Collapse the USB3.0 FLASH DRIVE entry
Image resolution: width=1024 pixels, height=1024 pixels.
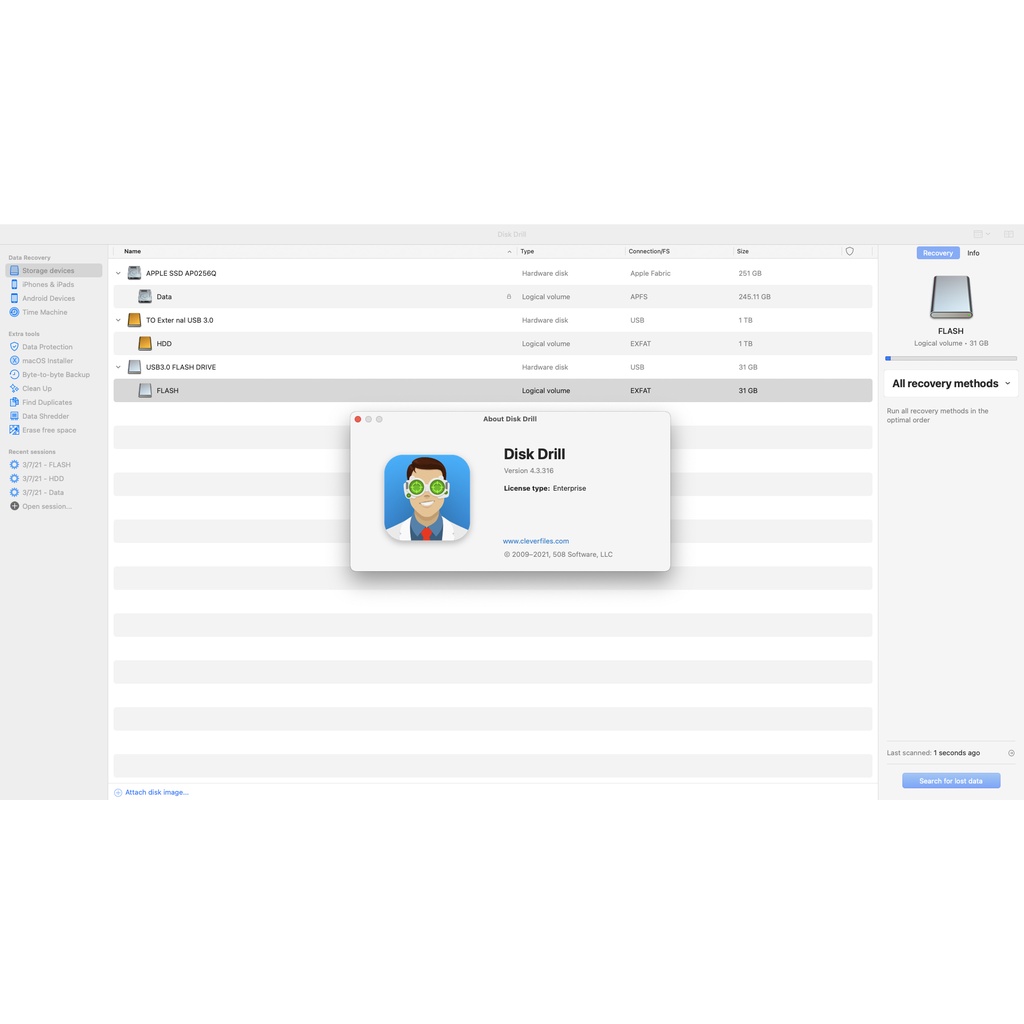(118, 367)
